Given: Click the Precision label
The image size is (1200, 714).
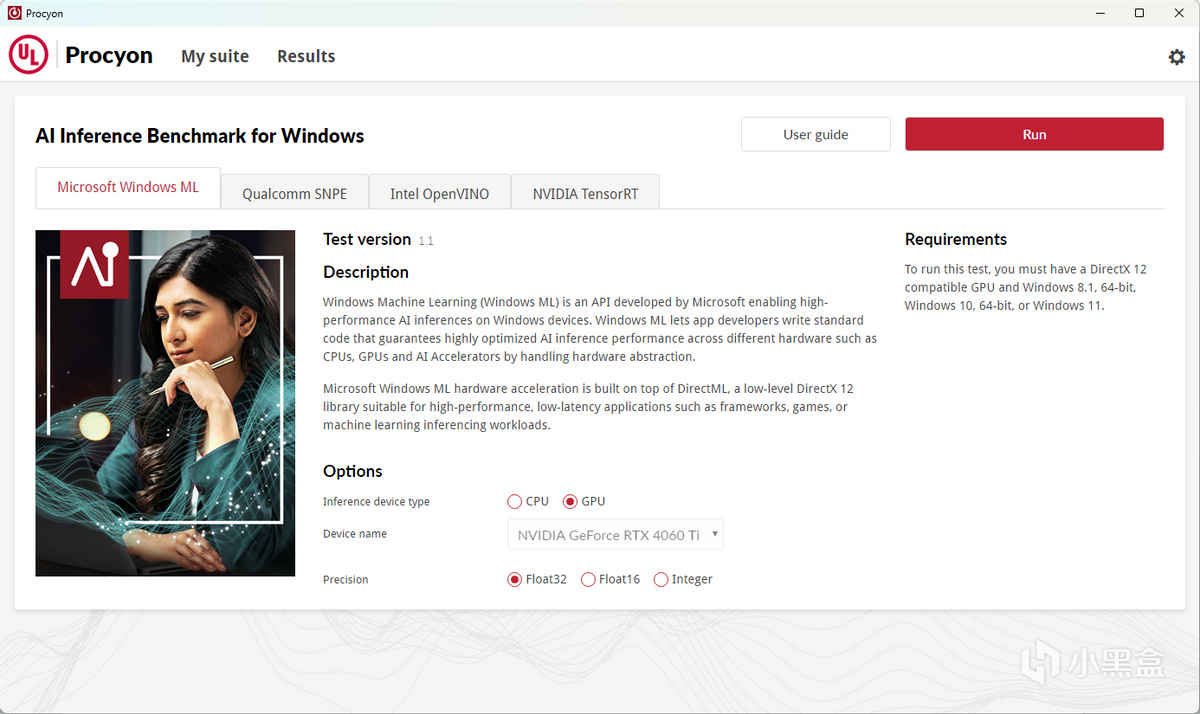Looking at the screenshot, I should pos(346,580).
